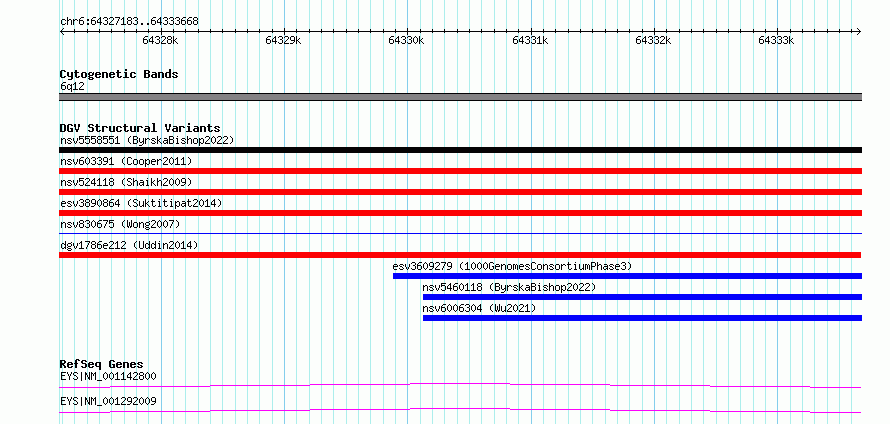Click the 64329k ruler position
Image resolution: width=890 pixels, height=424 pixels.
tap(284, 40)
